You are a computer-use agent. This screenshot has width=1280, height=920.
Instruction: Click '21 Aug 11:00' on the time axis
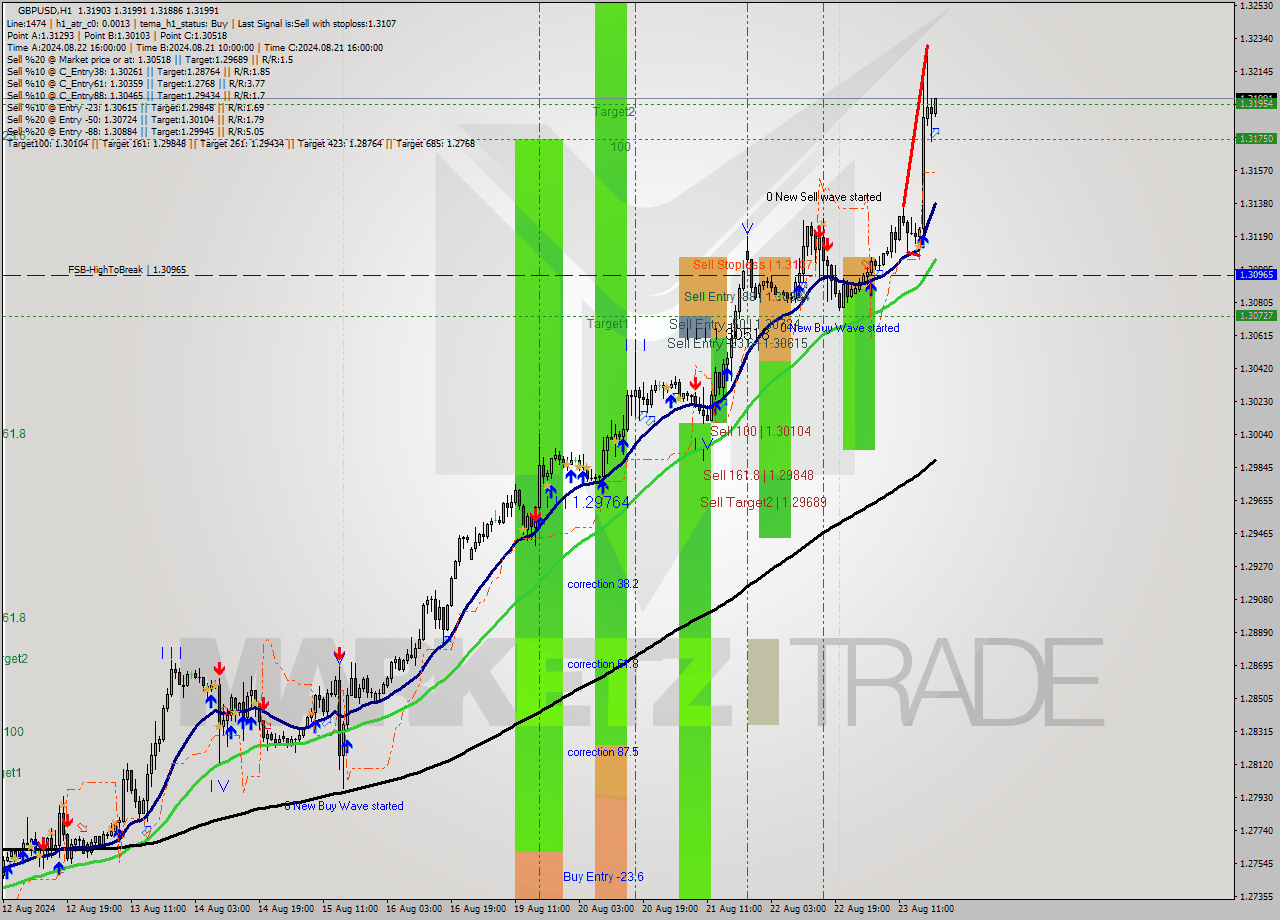point(734,909)
